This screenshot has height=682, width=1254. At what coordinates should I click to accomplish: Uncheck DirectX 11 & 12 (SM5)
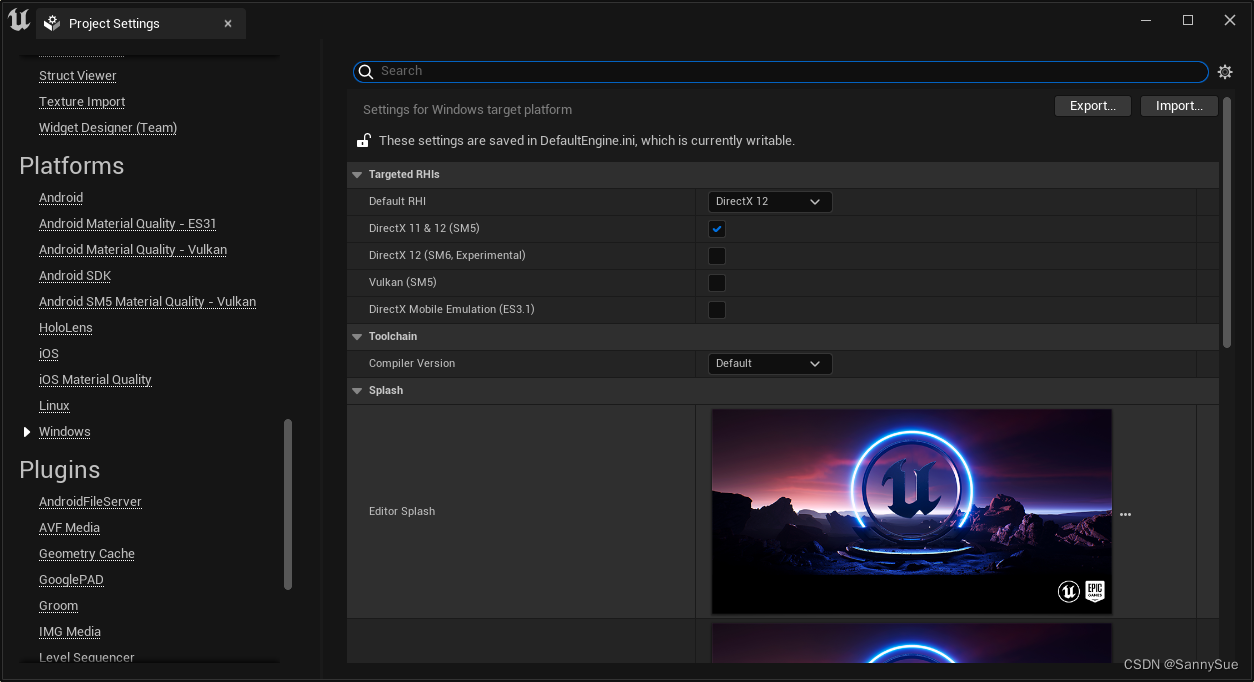[x=717, y=229]
